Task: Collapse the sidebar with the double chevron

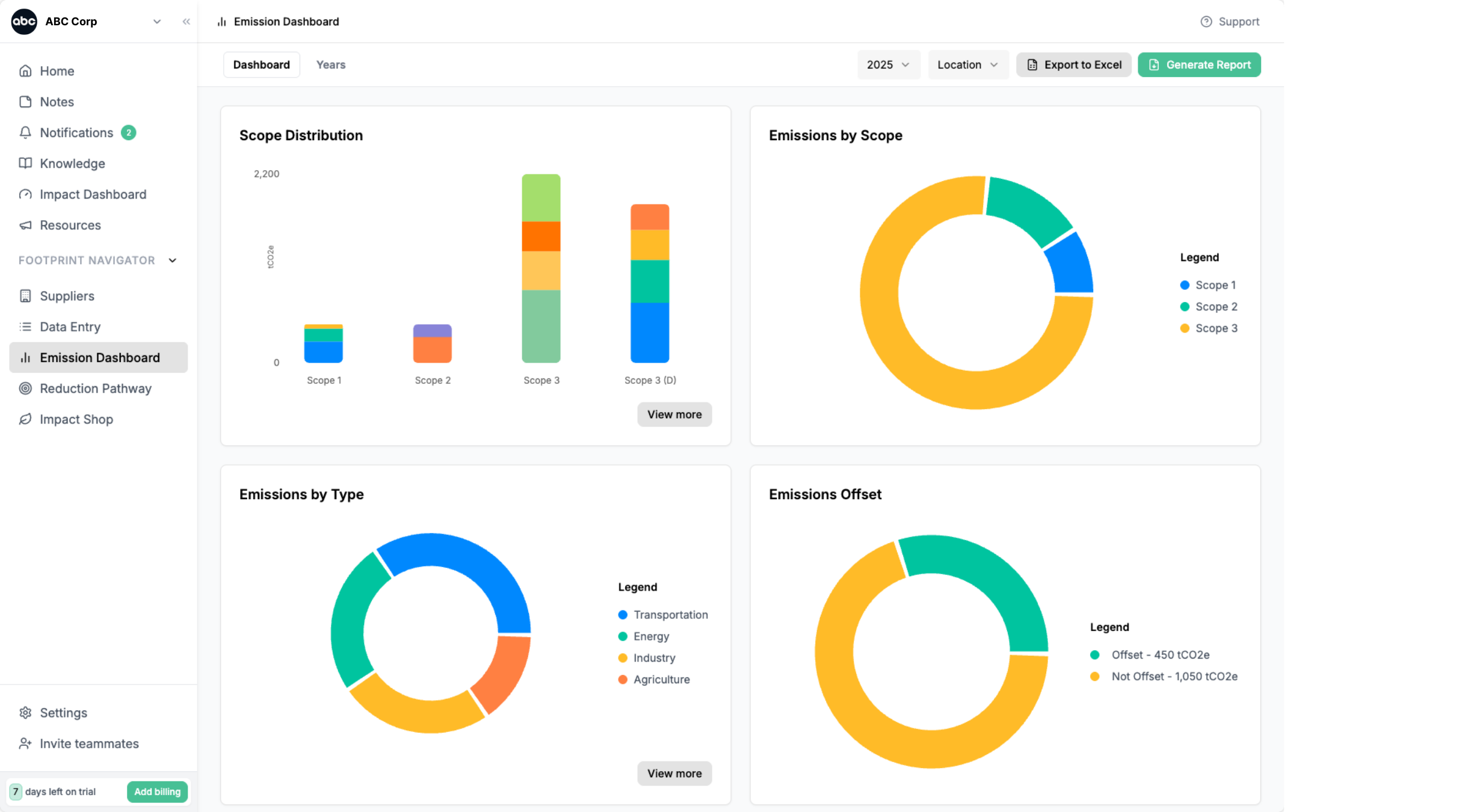Action: click(187, 22)
